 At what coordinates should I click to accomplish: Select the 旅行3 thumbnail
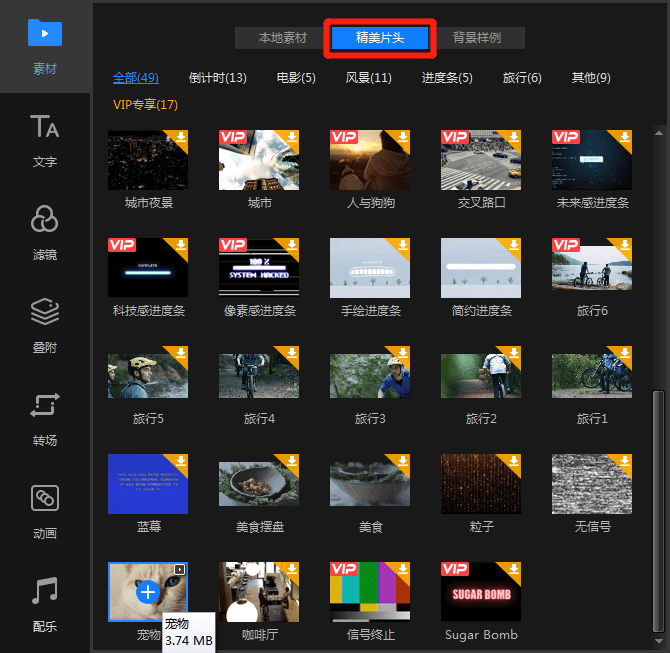370,376
